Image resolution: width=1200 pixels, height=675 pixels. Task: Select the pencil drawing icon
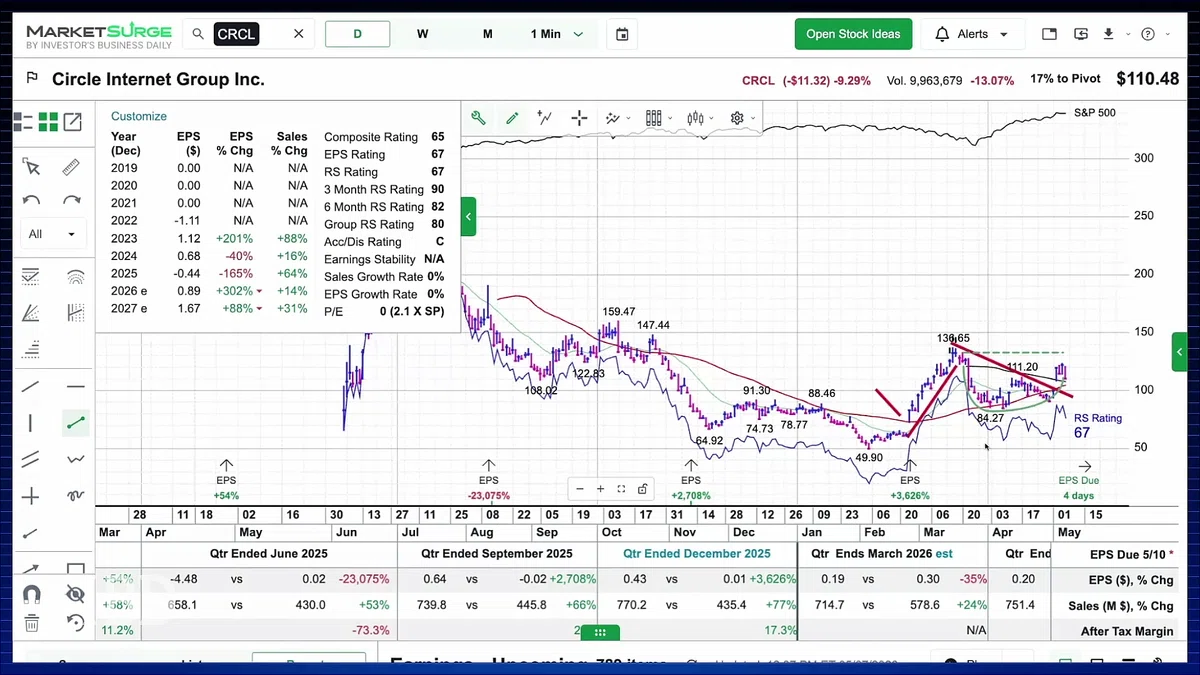pos(512,118)
